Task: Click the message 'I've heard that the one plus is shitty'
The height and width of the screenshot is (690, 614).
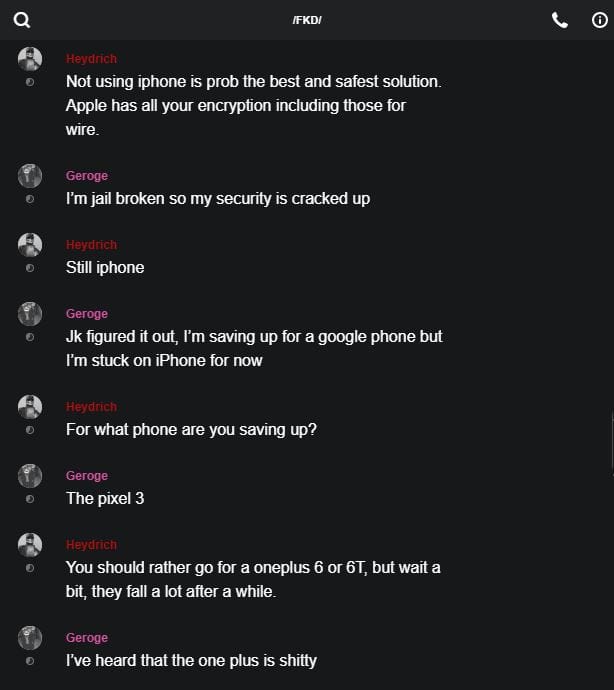Action: (191, 661)
